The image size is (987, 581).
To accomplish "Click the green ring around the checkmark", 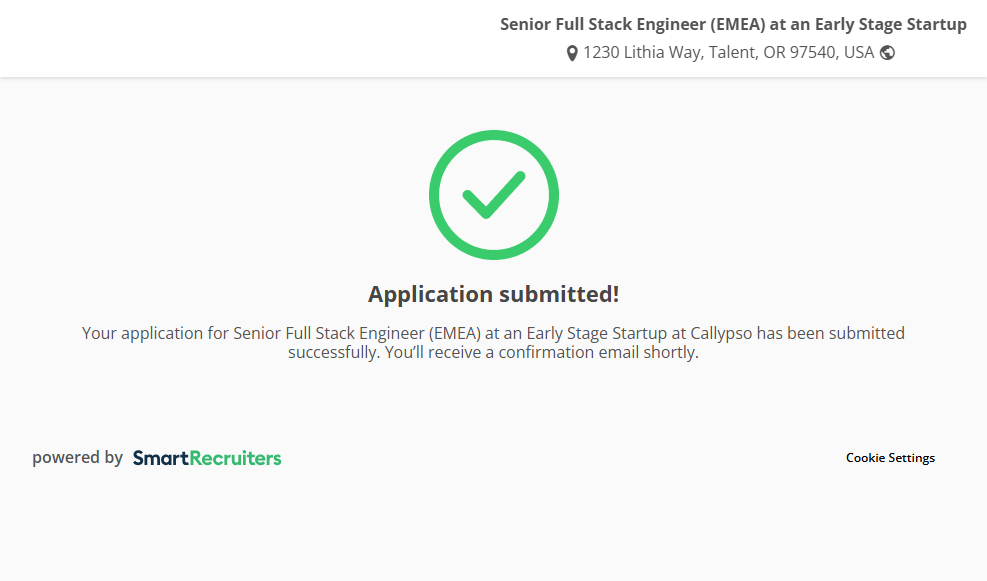I will [435, 195].
